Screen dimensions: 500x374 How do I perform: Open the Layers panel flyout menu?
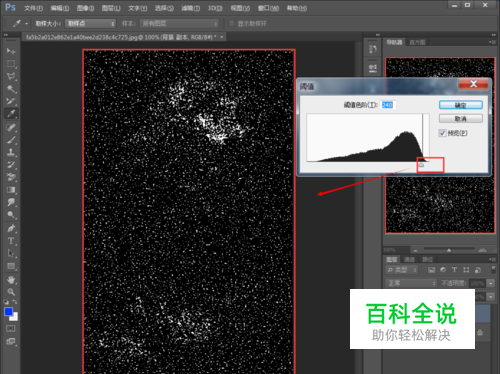tap(492, 259)
